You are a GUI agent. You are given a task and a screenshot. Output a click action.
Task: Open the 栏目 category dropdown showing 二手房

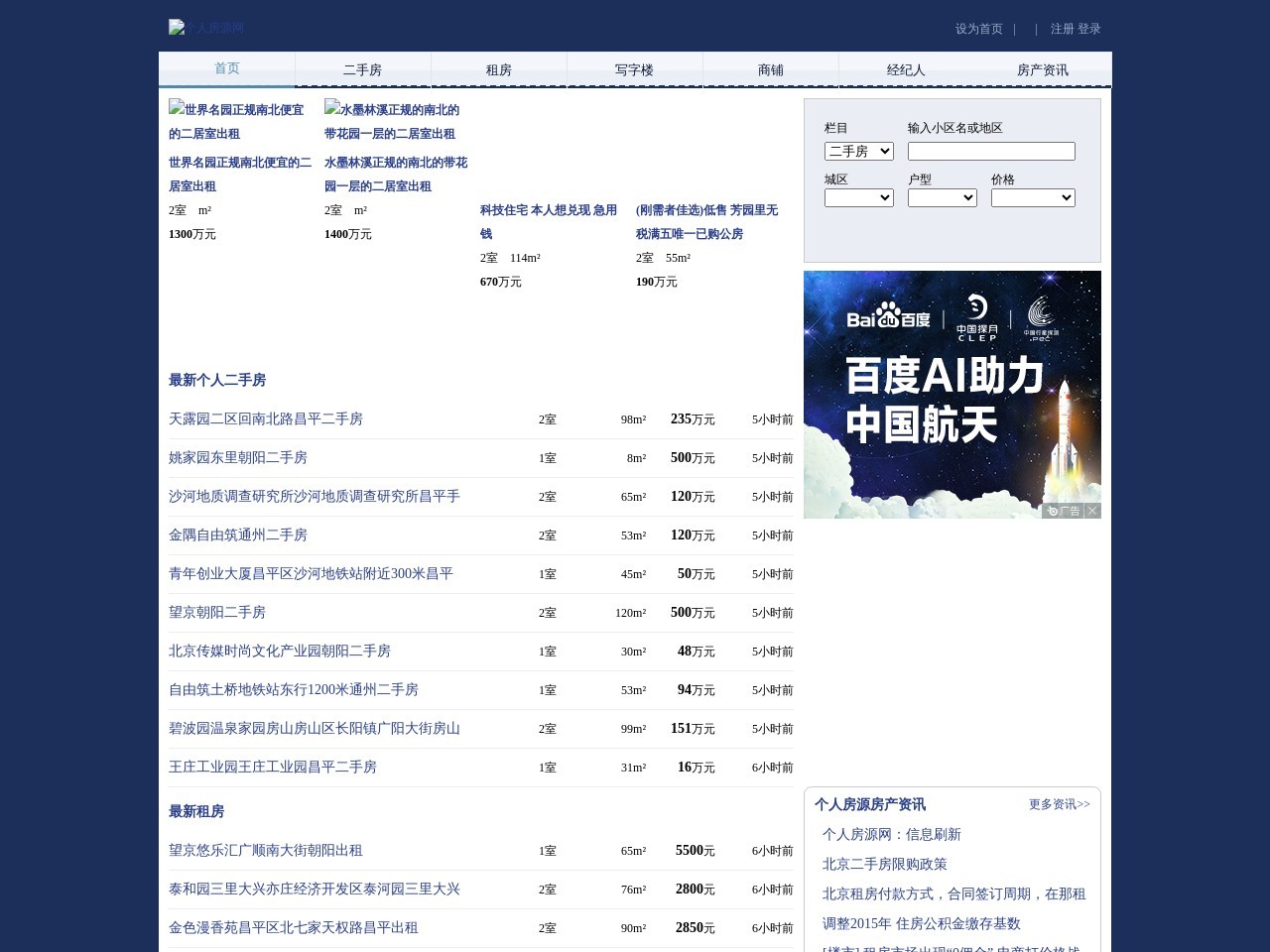pyautogui.click(x=858, y=151)
